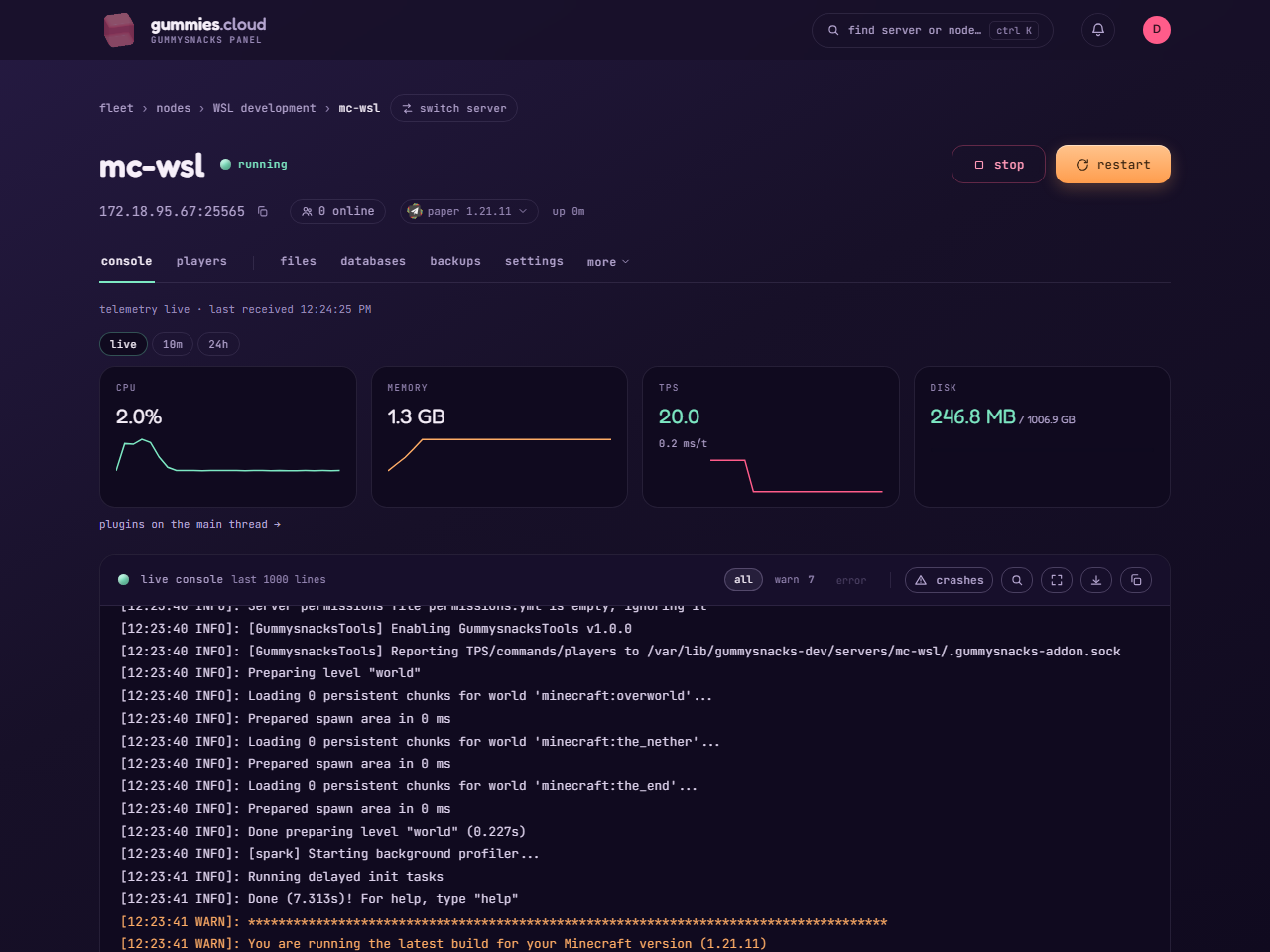Switch to the backups tab
This screenshot has height=952, width=1270.
[x=455, y=261]
